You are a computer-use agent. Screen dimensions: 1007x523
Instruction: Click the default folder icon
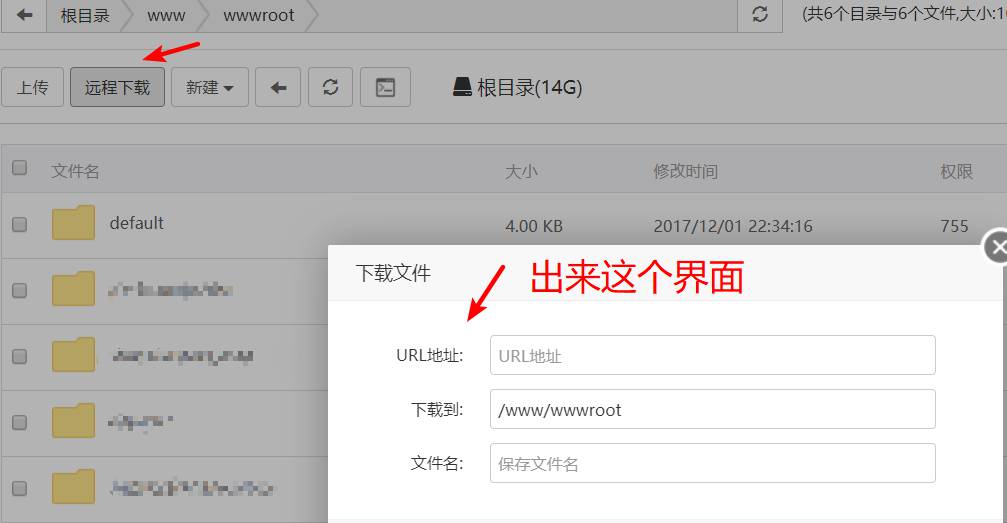[73, 222]
